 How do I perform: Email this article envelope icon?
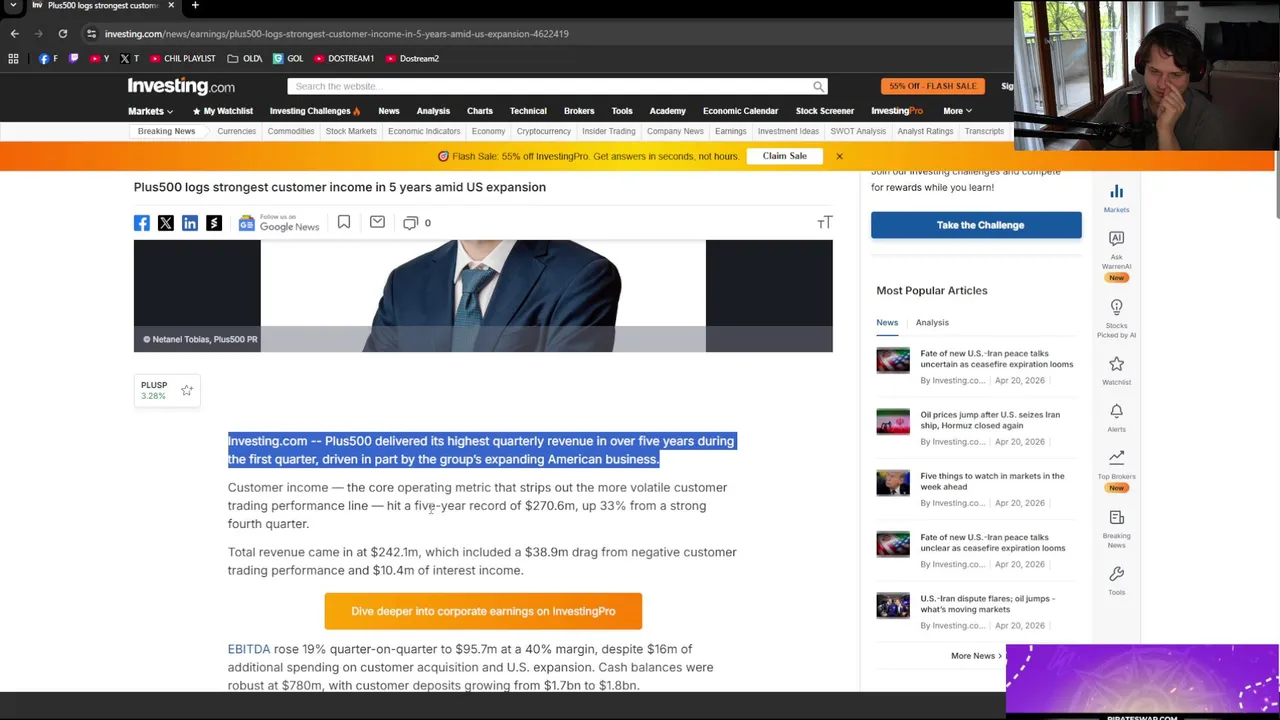pyautogui.click(x=377, y=222)
